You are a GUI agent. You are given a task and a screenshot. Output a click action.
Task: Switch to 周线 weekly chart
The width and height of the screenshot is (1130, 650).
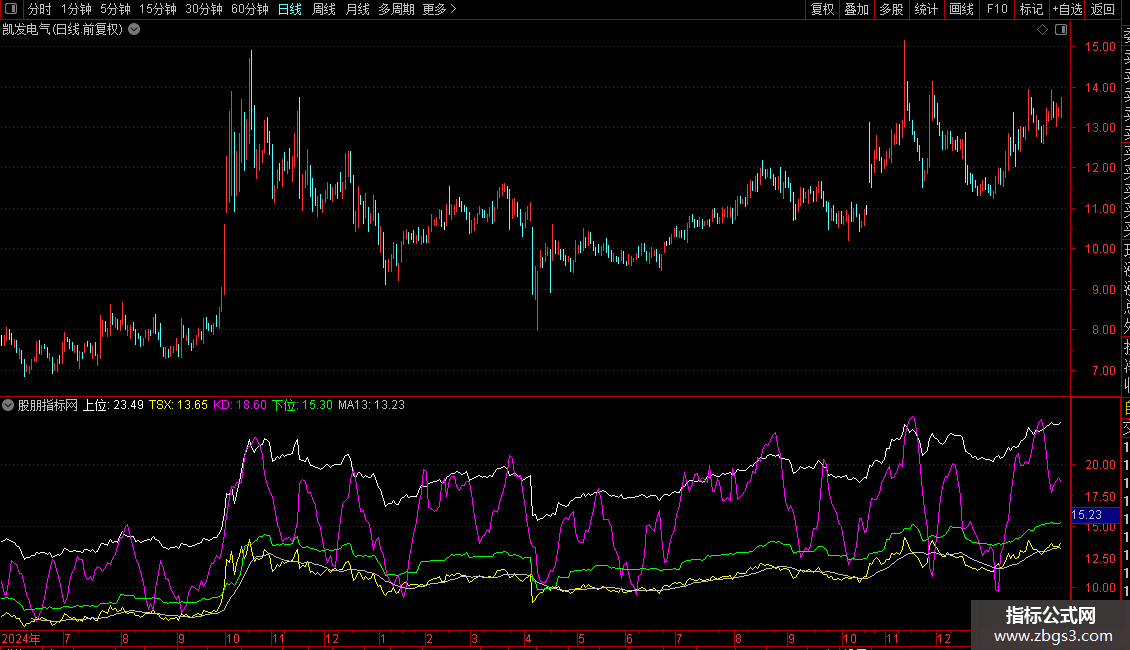324,9
